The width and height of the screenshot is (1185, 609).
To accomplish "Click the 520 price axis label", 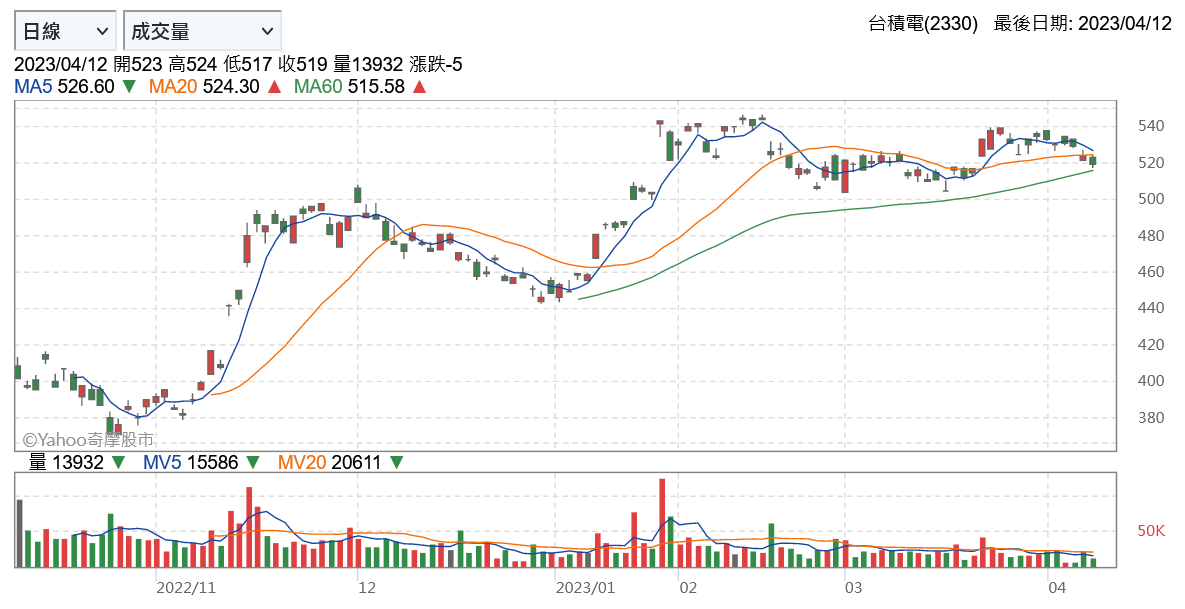I will (1150, 162).
